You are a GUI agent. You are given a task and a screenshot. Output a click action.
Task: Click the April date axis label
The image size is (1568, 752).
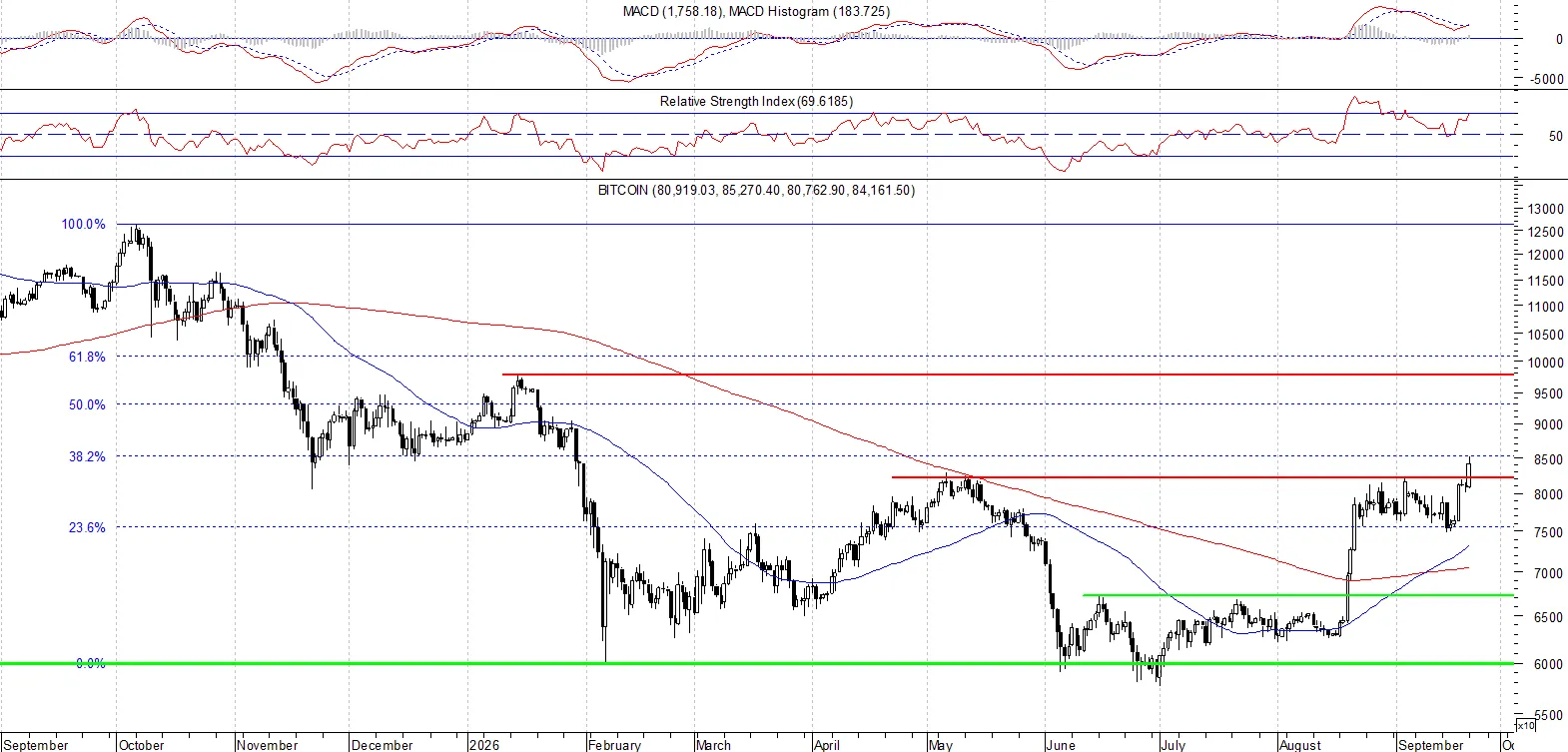point(827,745)
